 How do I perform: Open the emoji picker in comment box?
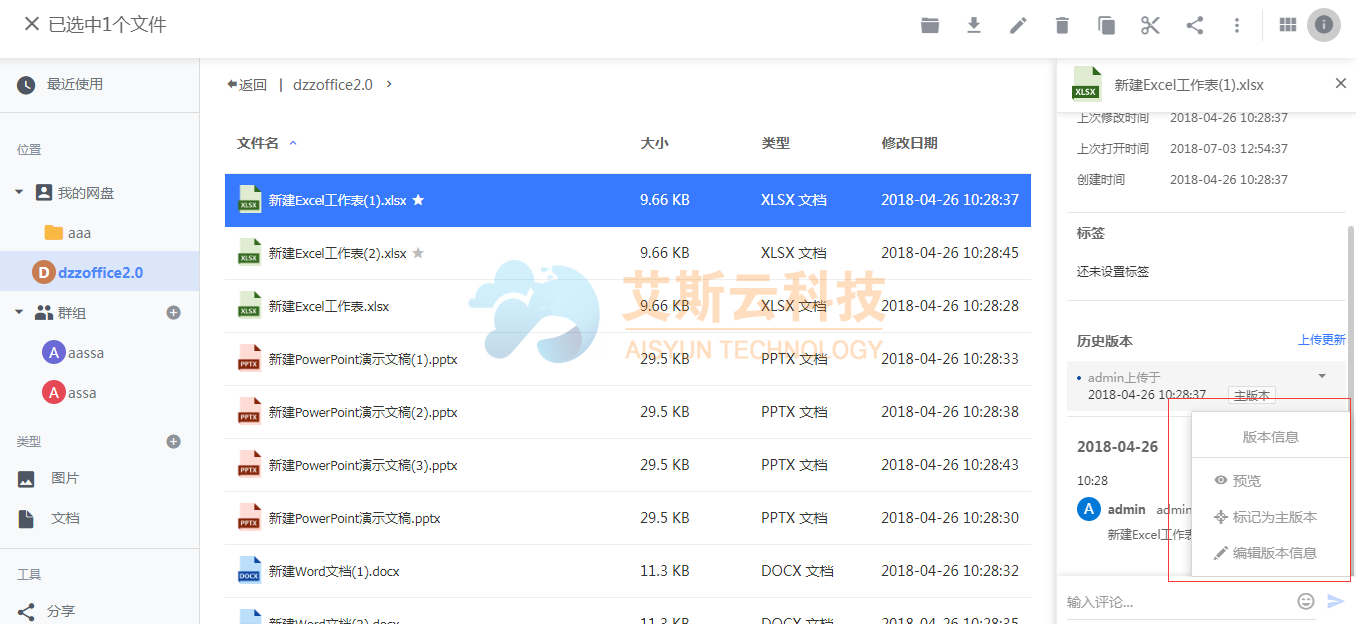(x=1306, y=601)
